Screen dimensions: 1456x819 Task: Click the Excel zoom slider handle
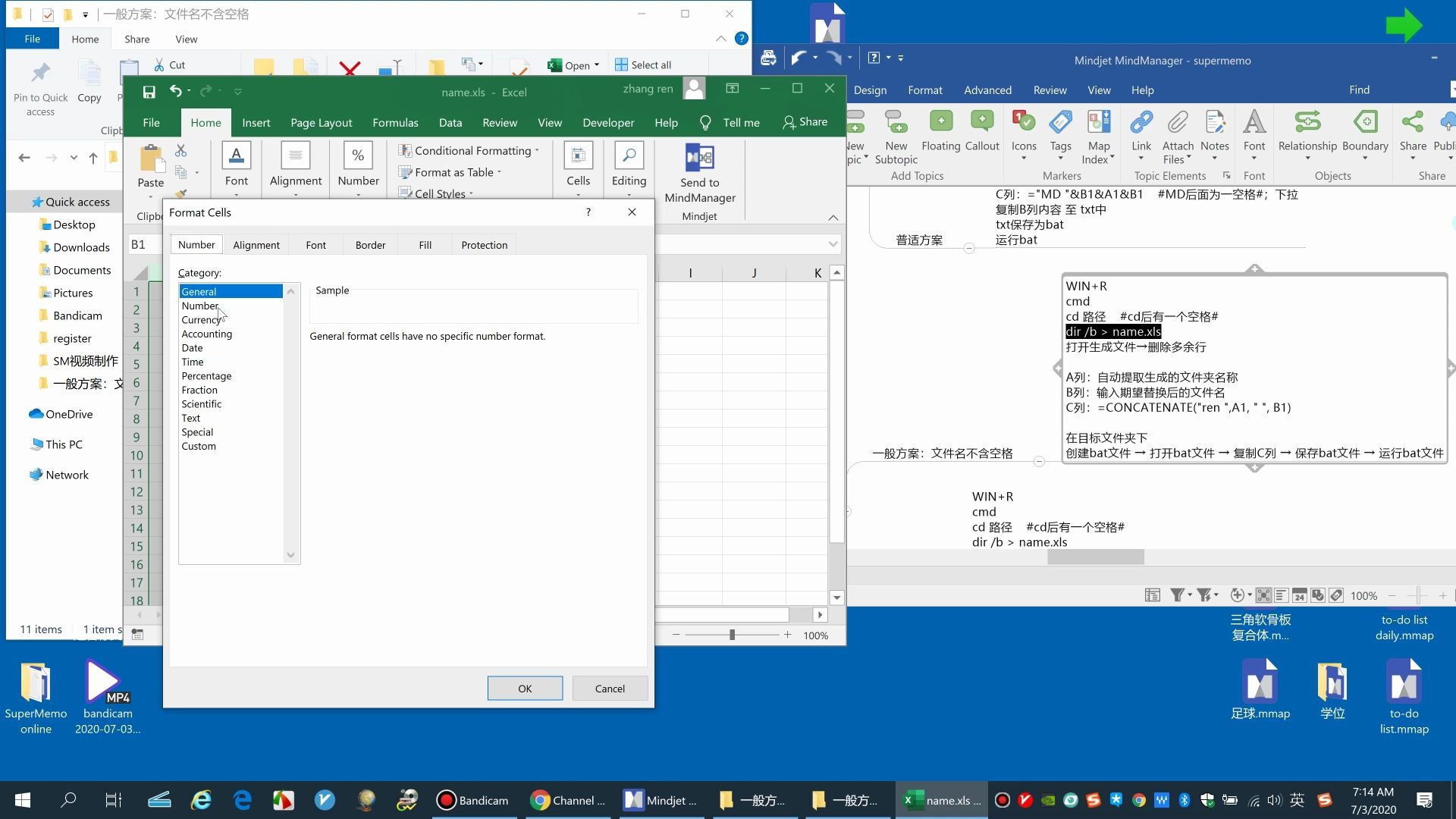tap(732, 635)
